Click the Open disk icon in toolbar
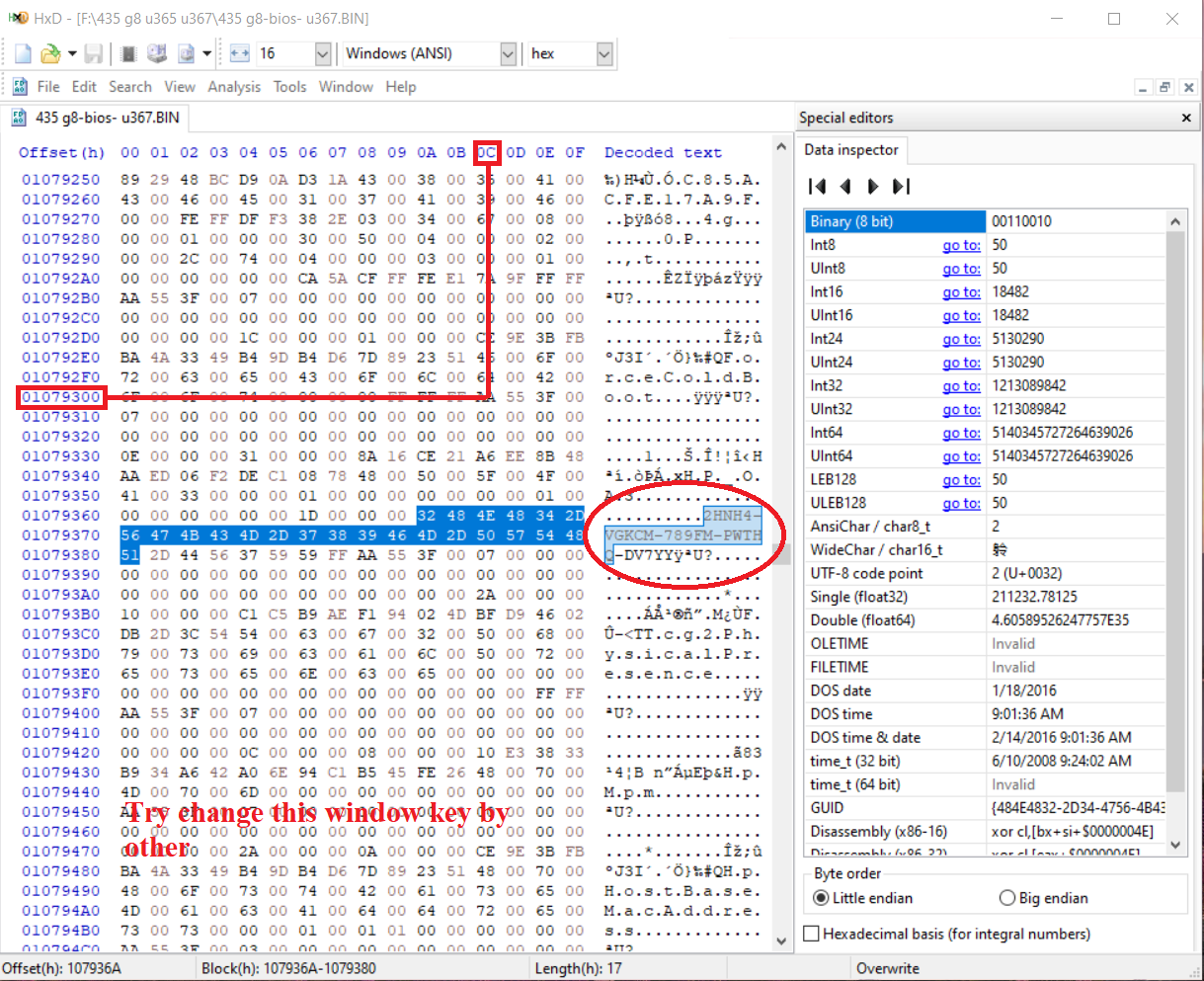Screen dimensions: 1204x981 coord(157,53)
